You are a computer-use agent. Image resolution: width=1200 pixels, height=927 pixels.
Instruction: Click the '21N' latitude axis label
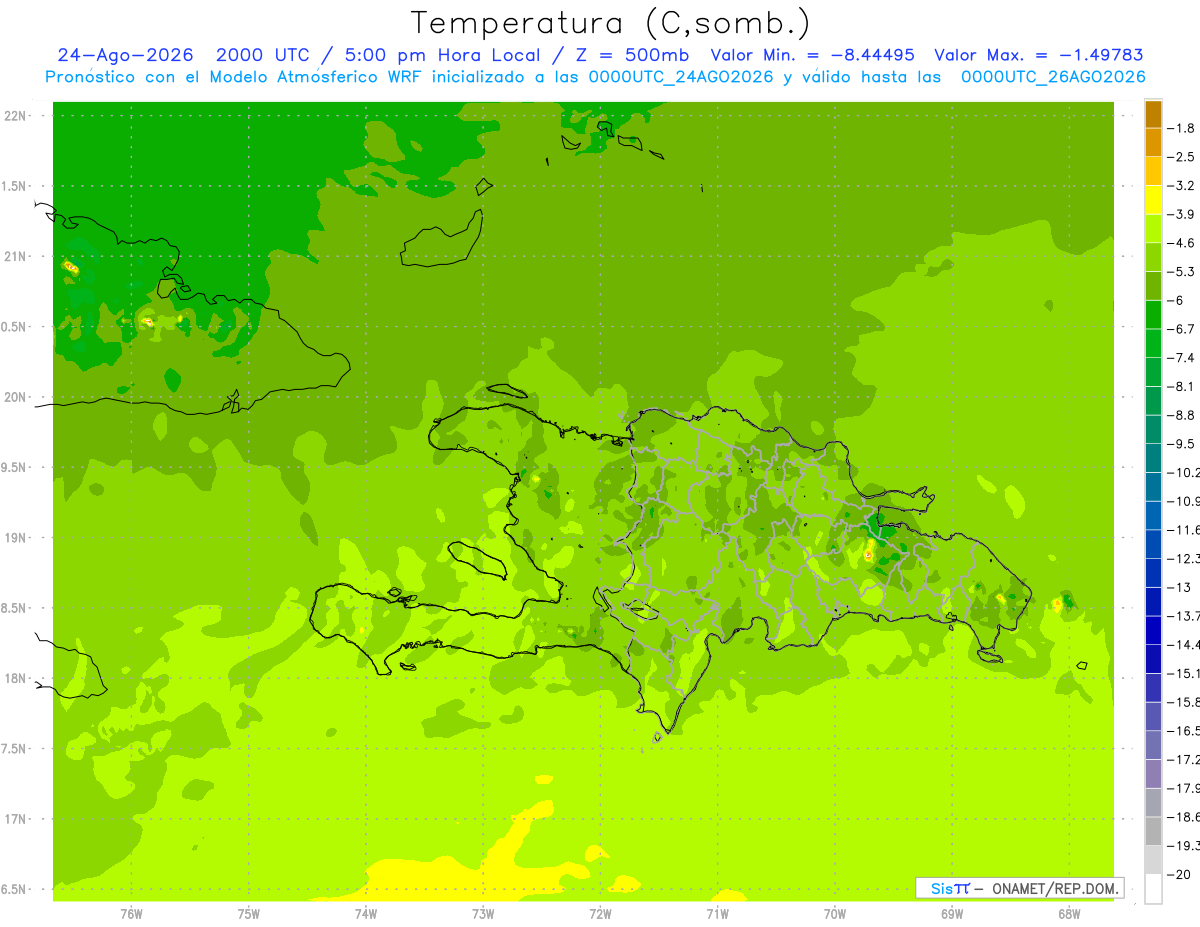click(x=15, y=257)
